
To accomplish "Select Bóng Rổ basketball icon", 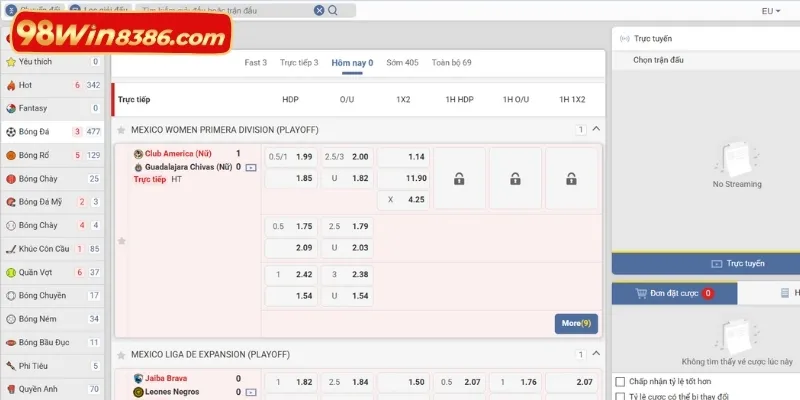I will [11, 155].
